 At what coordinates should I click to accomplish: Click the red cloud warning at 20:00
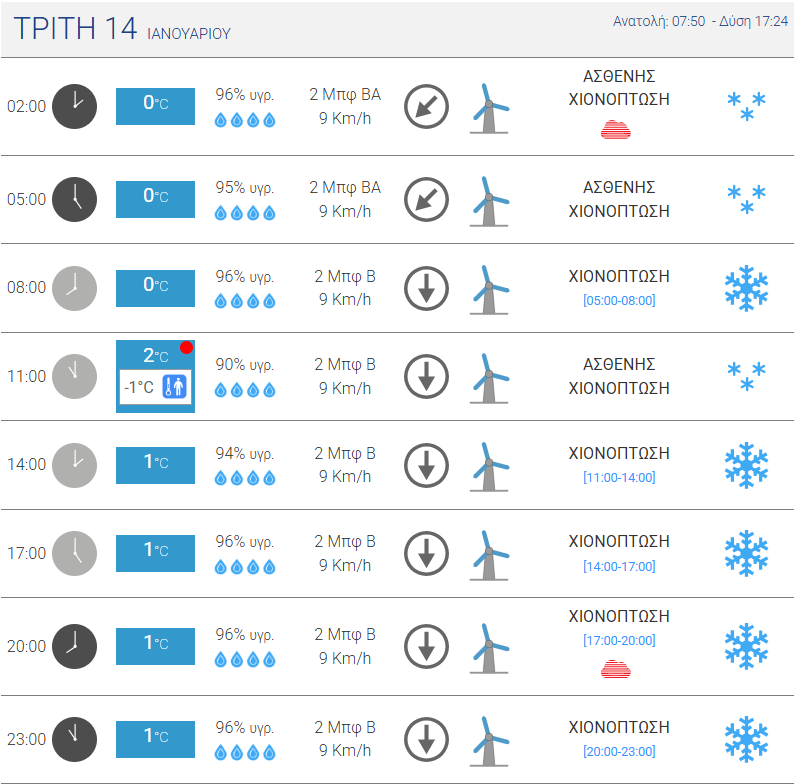click(616, 669)
